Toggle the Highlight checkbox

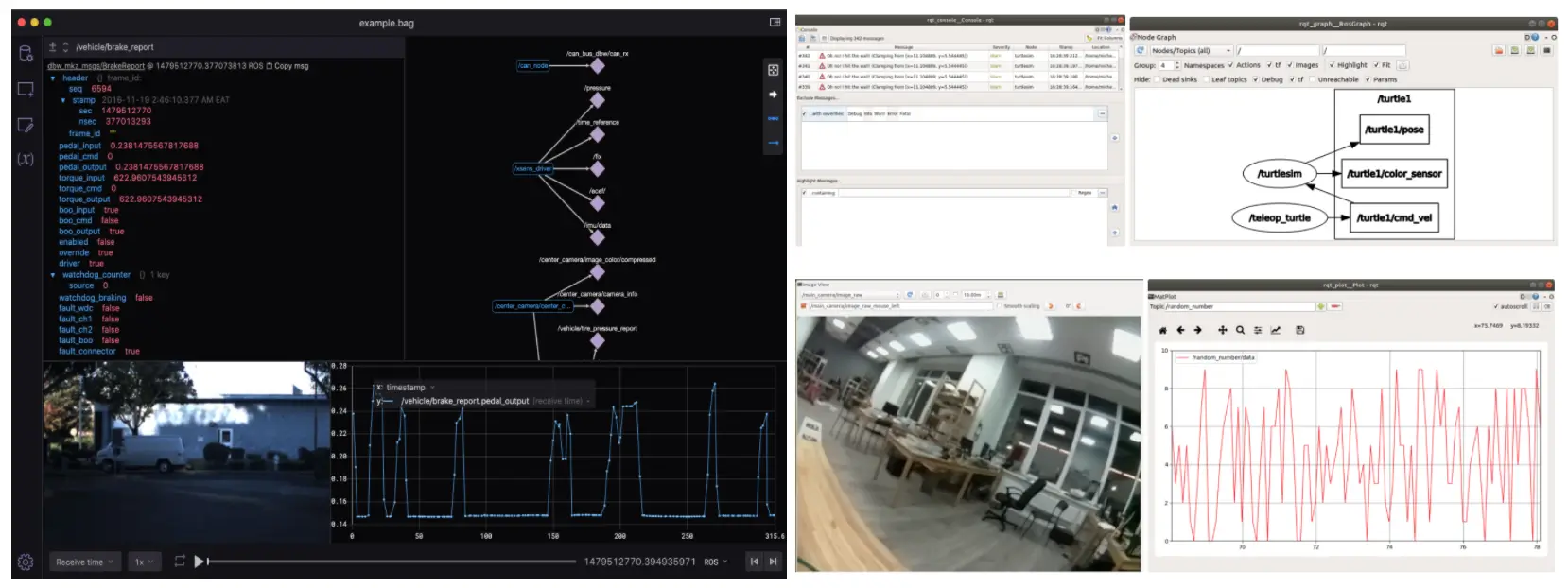pos(1332,65)
